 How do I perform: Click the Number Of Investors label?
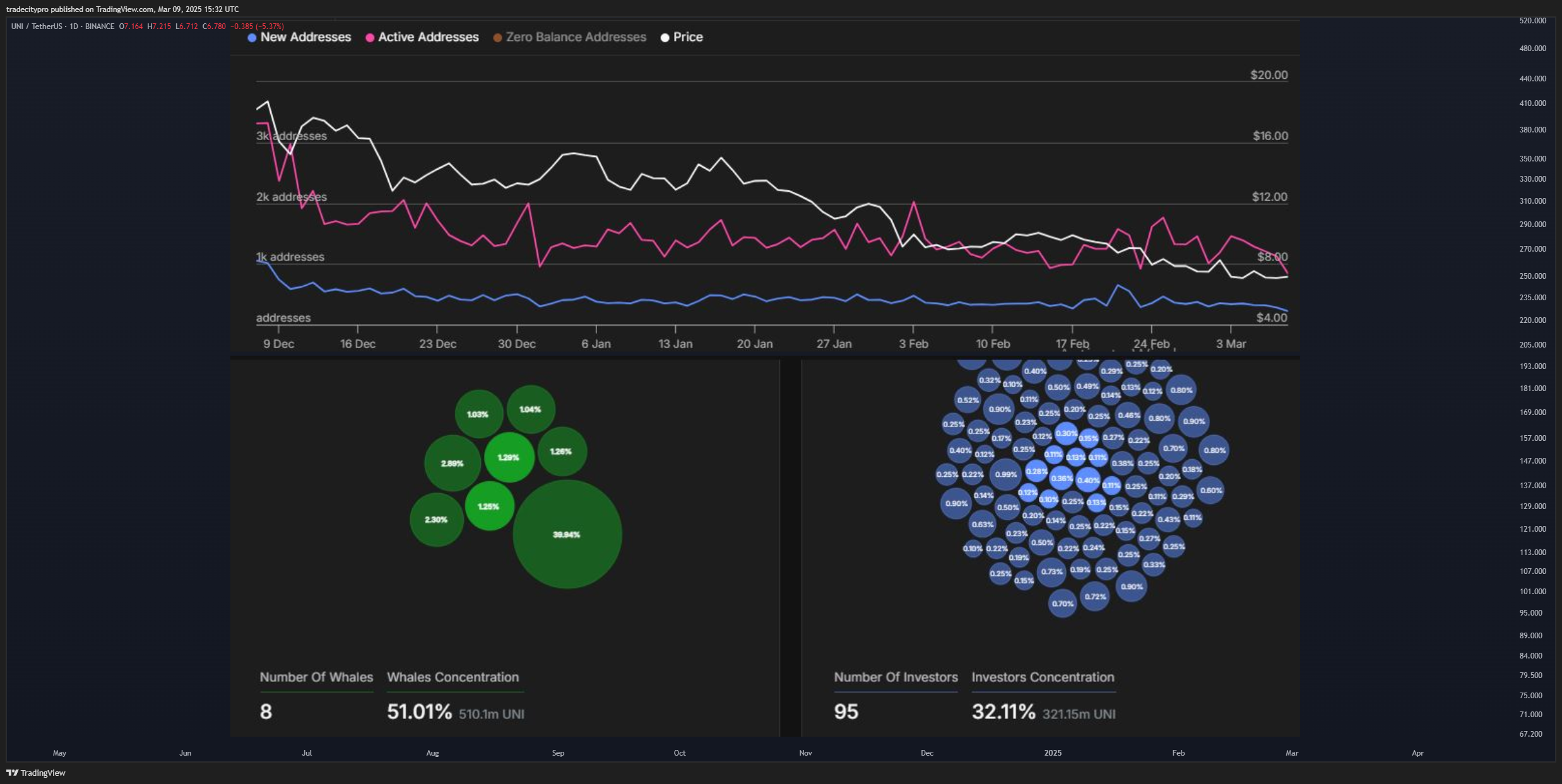click(x=896, y=677)
